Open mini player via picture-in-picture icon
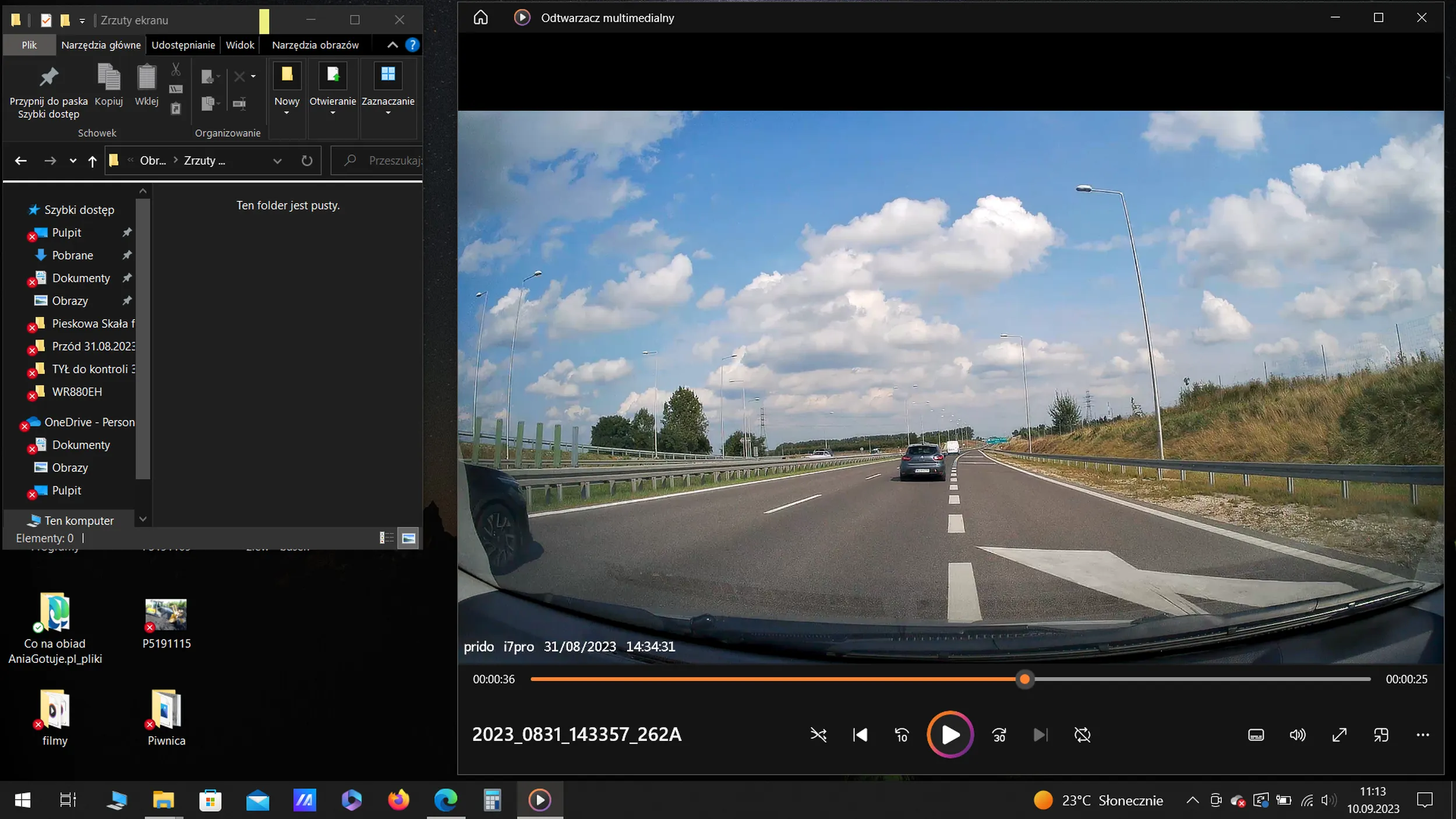The width and height of the screenshot is (1456, 819). click(1381, 735)
